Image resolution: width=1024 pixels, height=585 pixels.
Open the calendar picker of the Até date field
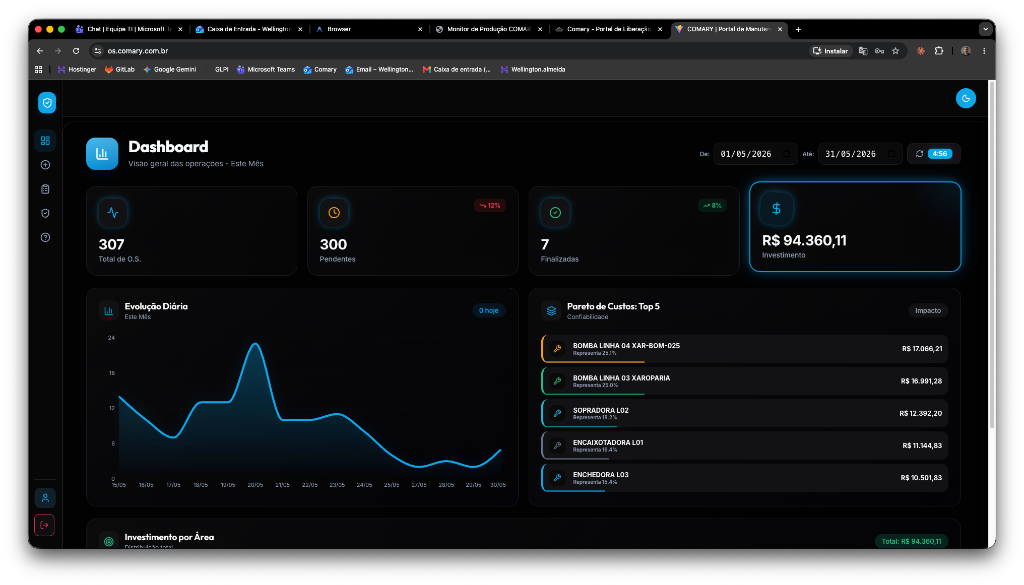click(891, 154)
